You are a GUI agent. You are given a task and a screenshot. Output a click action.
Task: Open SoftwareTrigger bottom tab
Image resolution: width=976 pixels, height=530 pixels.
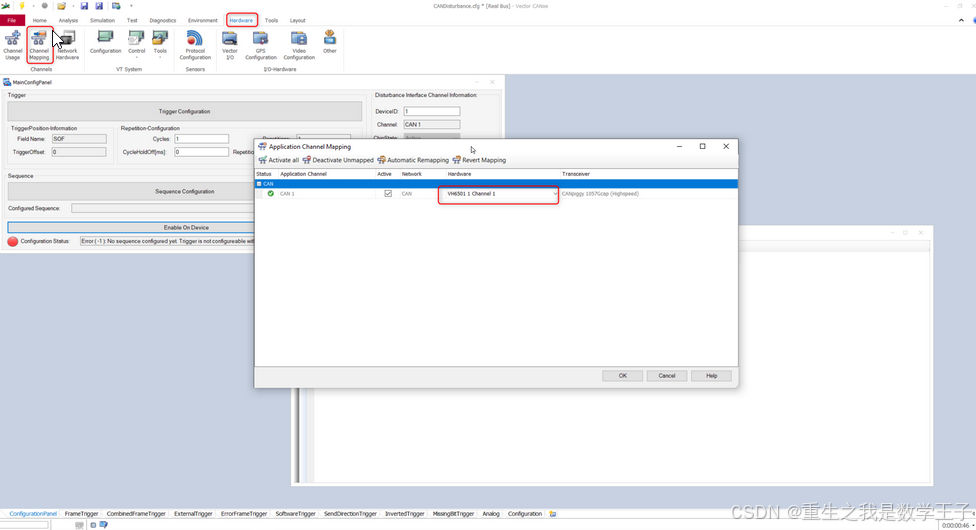click(x=295, y=514)
